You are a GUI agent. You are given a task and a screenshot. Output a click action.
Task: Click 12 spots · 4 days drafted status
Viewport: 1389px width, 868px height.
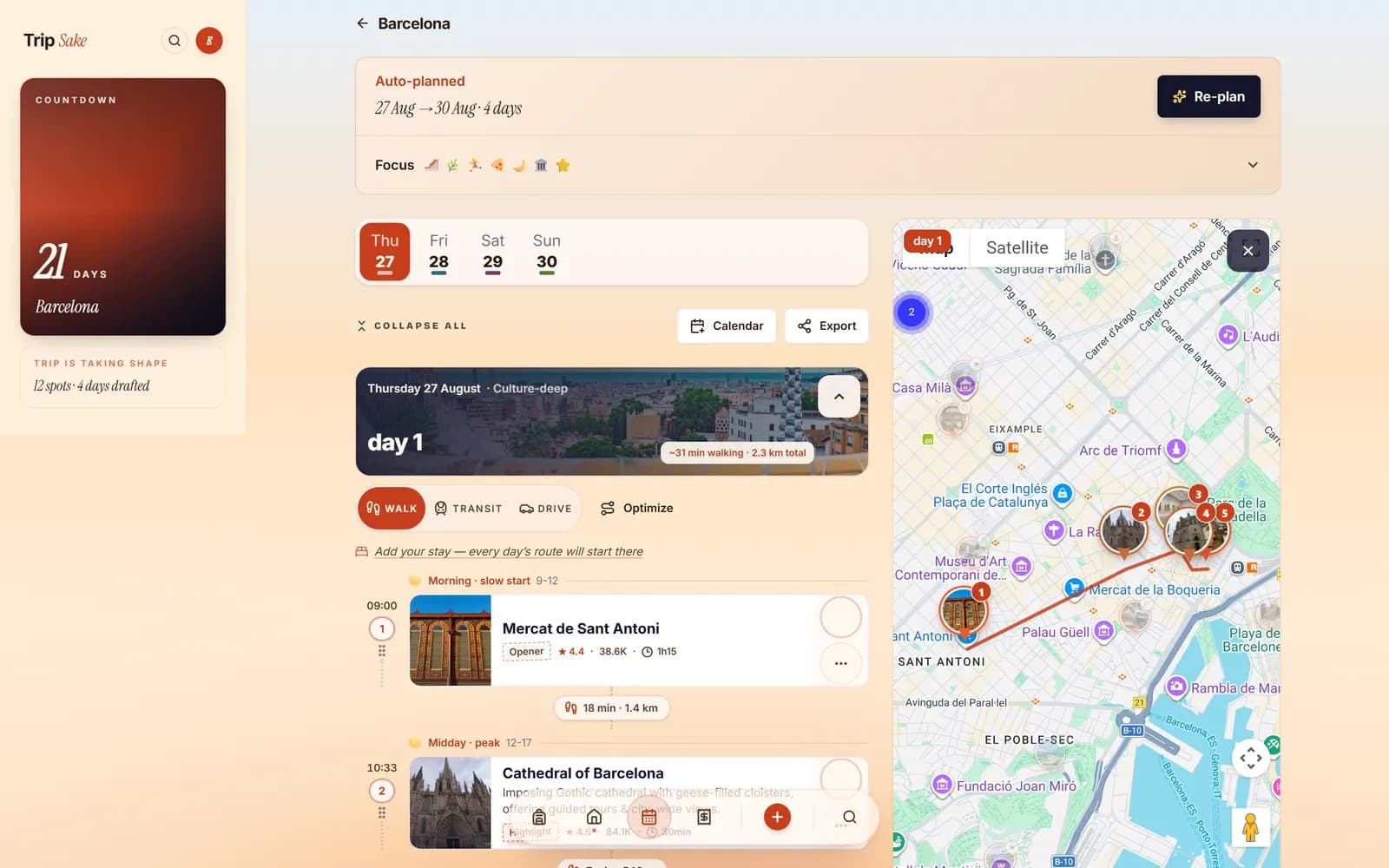tap(91, 386)
